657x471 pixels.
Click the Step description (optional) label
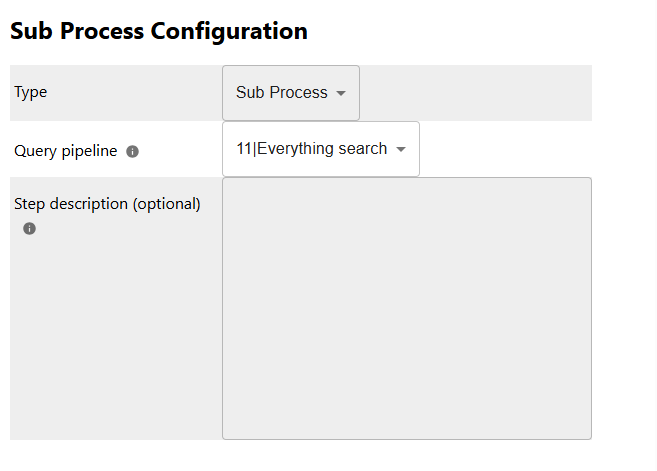pos(107,204)
